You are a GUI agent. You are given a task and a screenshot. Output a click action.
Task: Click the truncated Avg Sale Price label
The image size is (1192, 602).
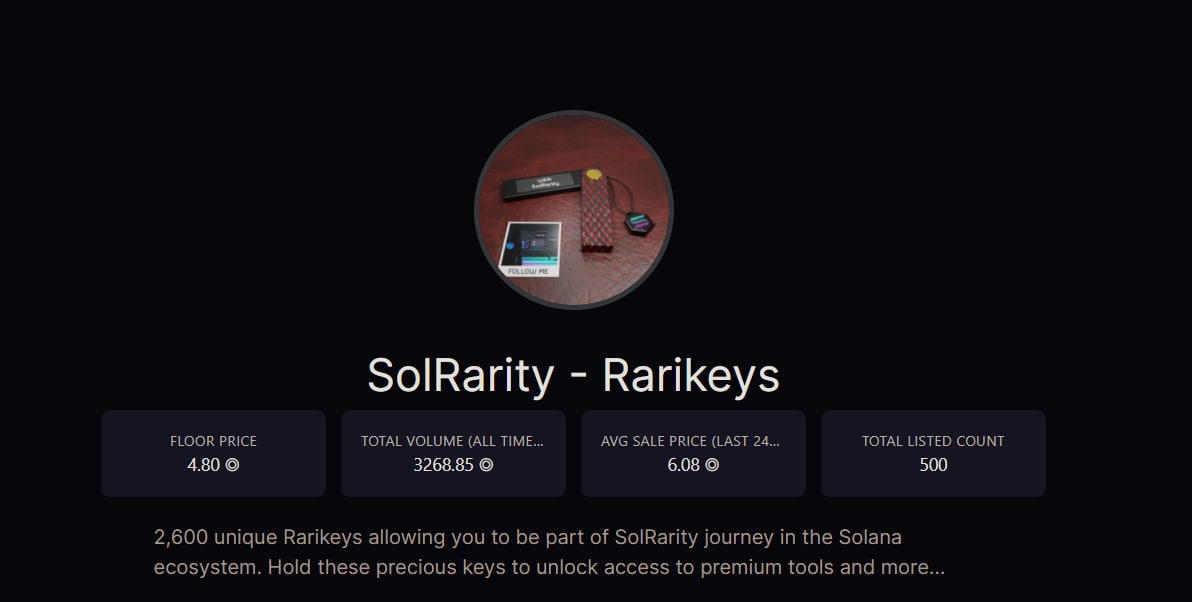692,441
